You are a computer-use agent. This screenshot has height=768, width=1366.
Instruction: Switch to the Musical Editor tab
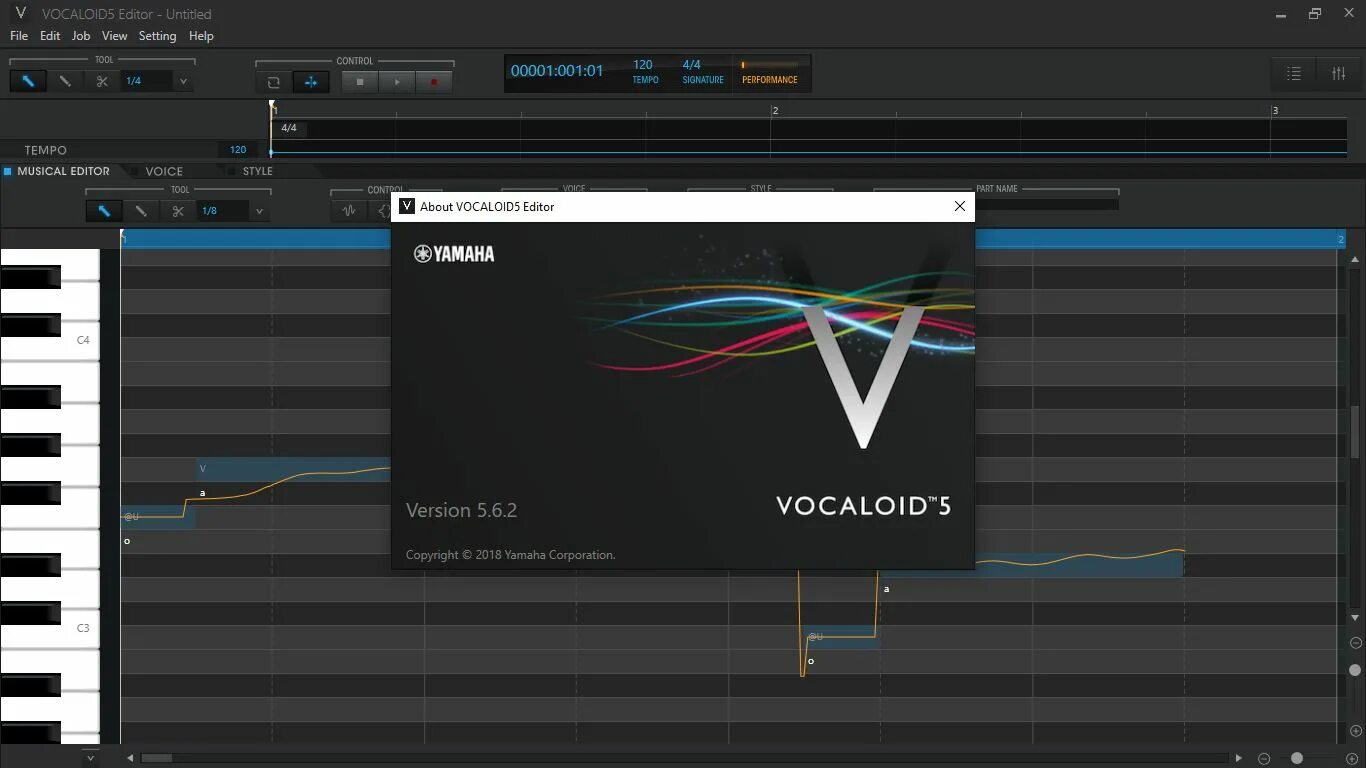click(x=63, y=171)
